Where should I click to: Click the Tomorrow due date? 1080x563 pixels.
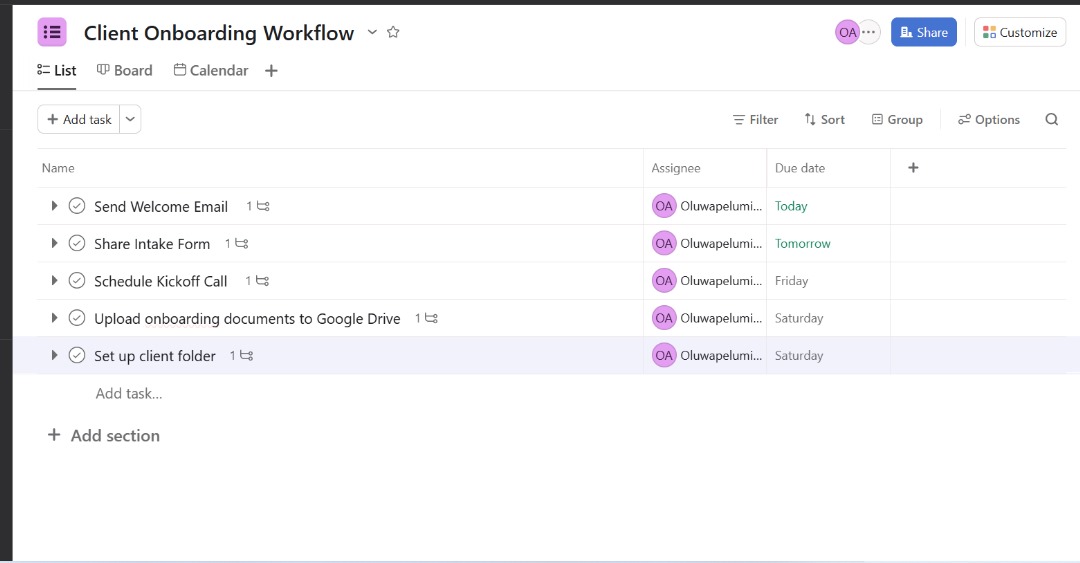click(802, 243)
